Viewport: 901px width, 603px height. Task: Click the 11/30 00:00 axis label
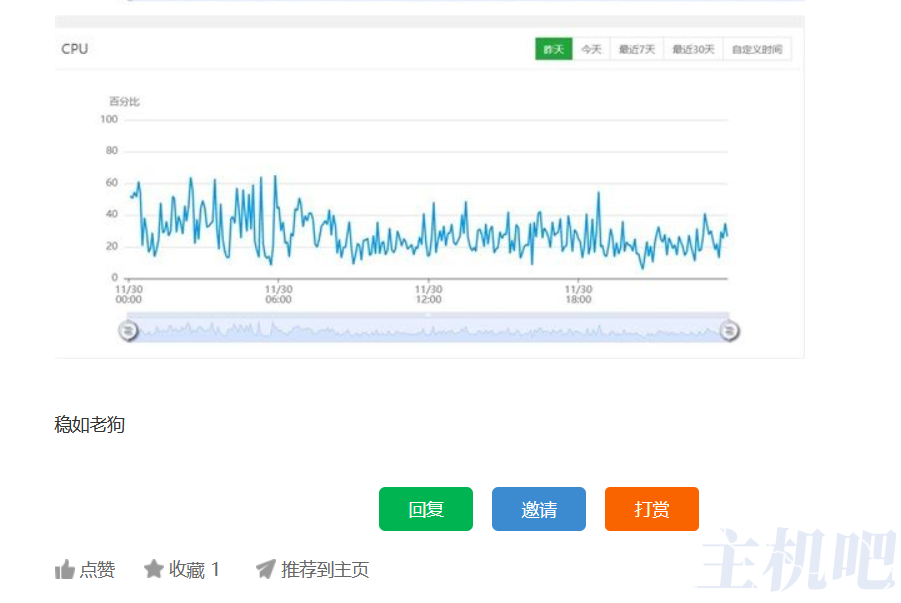pos(129,294)
